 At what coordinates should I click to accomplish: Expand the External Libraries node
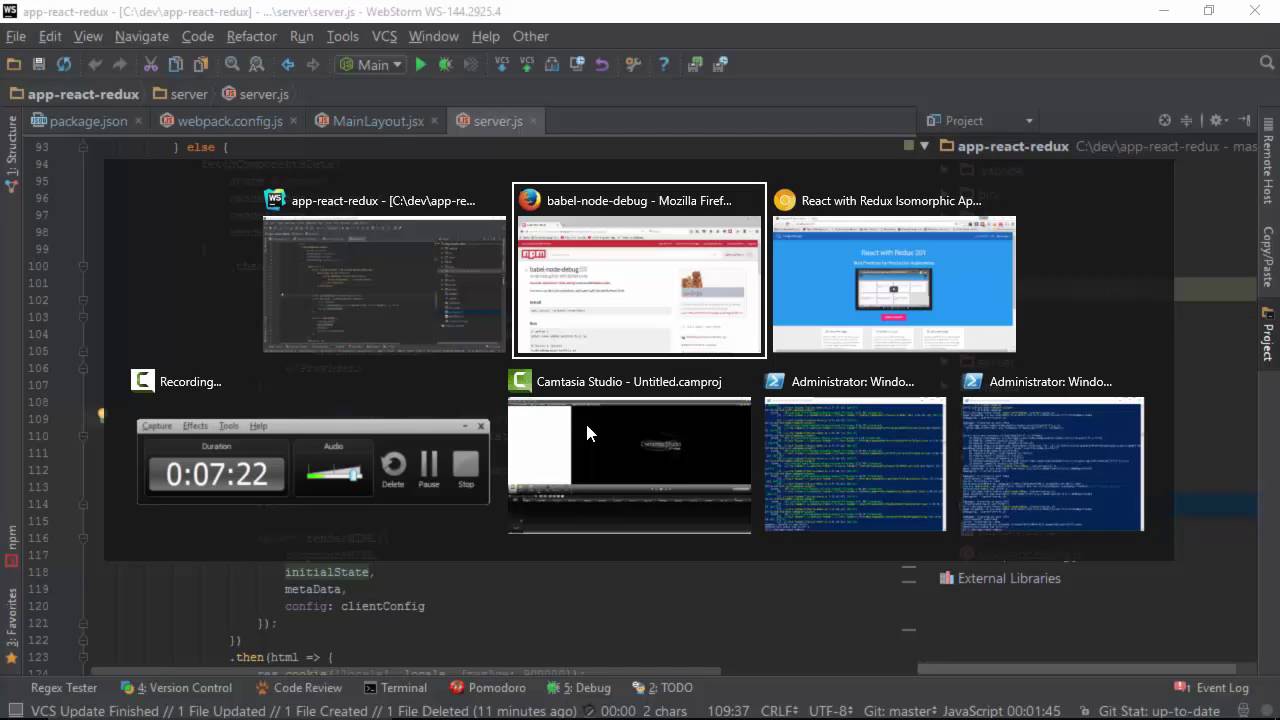click(x=1000, y=578)
